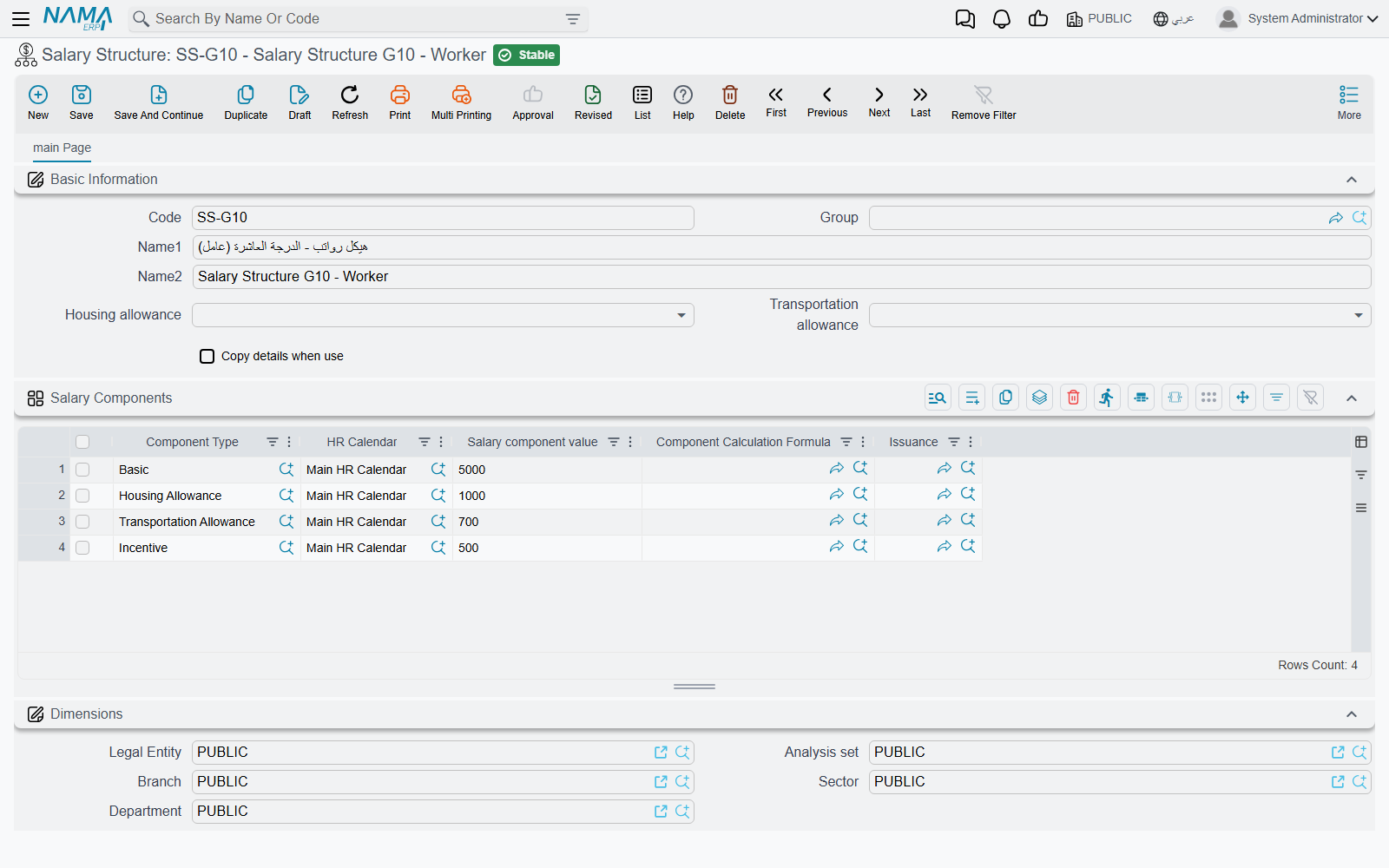Collapse the Dimensions section
This screenshot has width=1389, height=868.
(x=1352, y=714)
